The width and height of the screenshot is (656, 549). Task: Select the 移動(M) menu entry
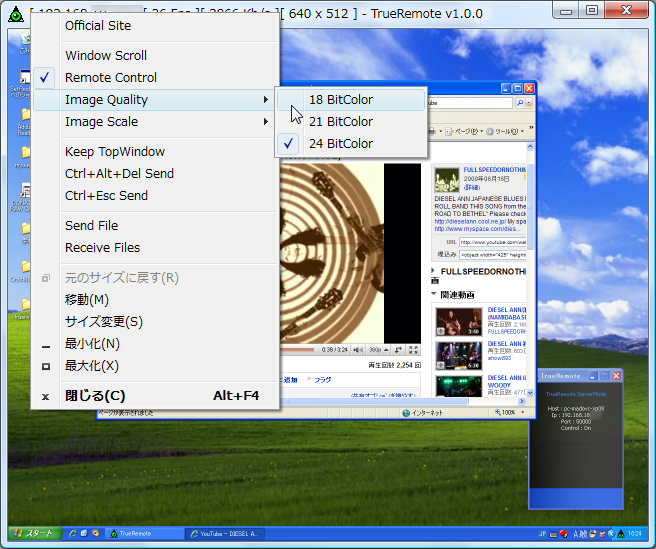click(155, 300)
